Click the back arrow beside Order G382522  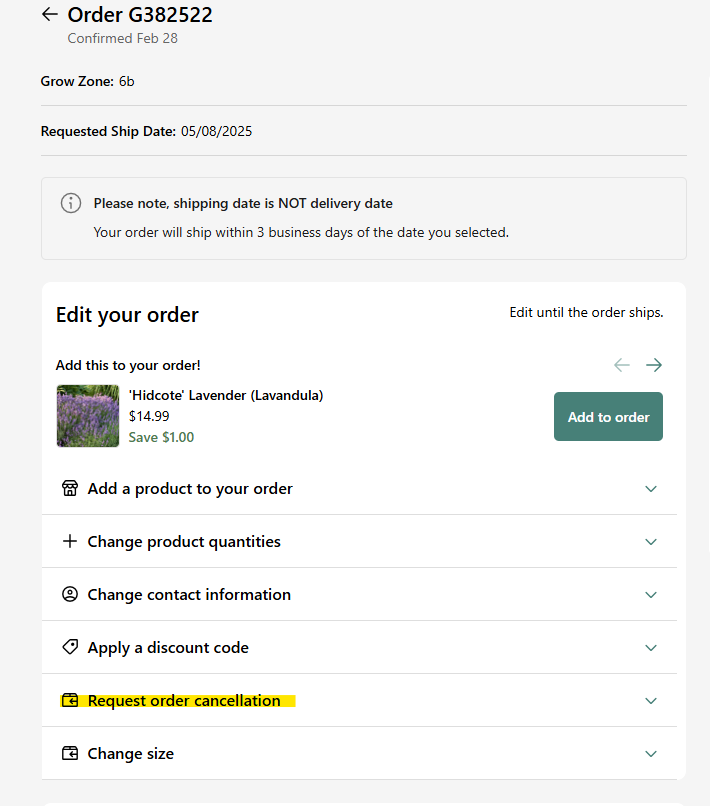coord(49,14)
